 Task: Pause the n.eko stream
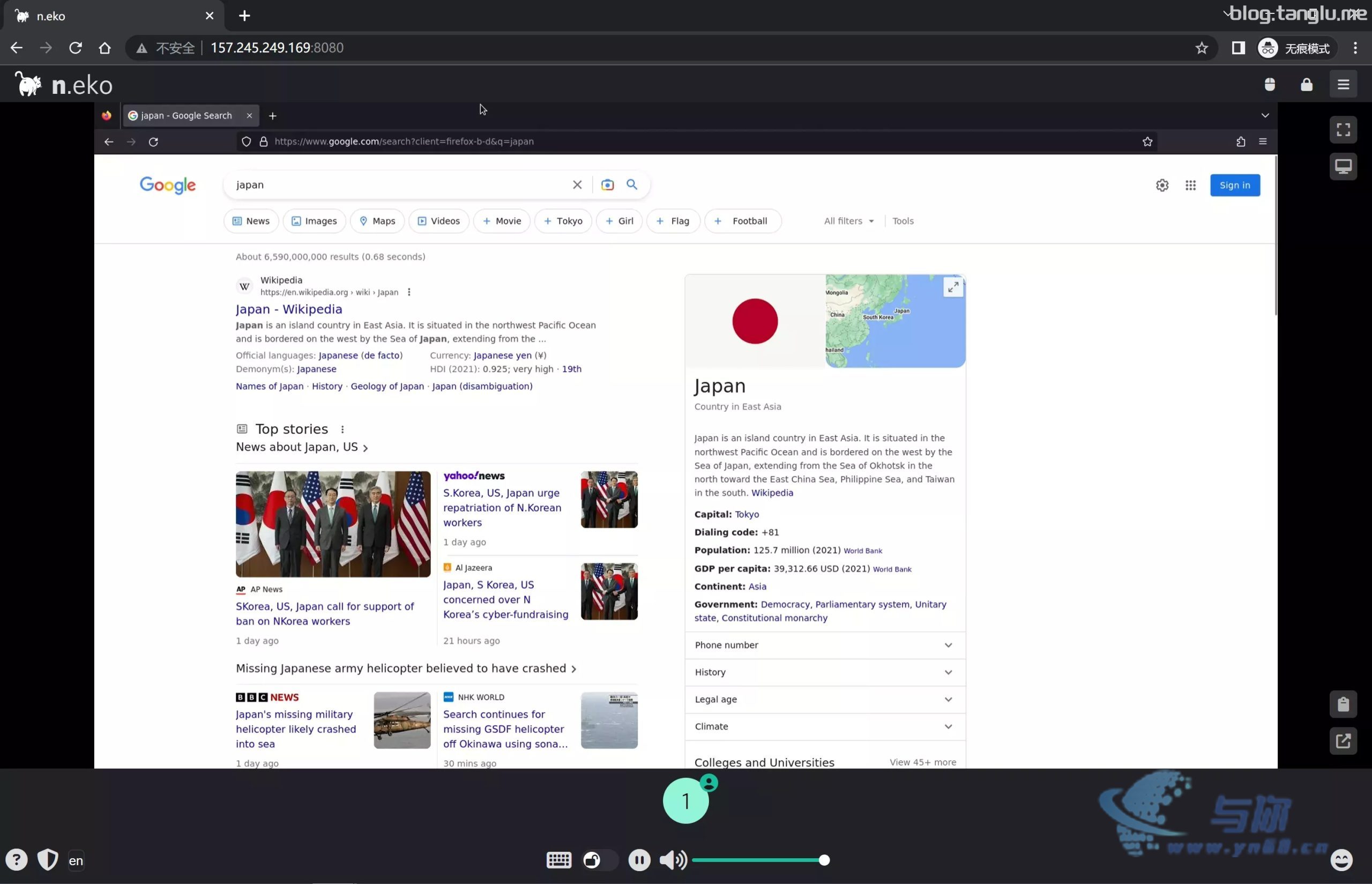(x=639, y=860)
